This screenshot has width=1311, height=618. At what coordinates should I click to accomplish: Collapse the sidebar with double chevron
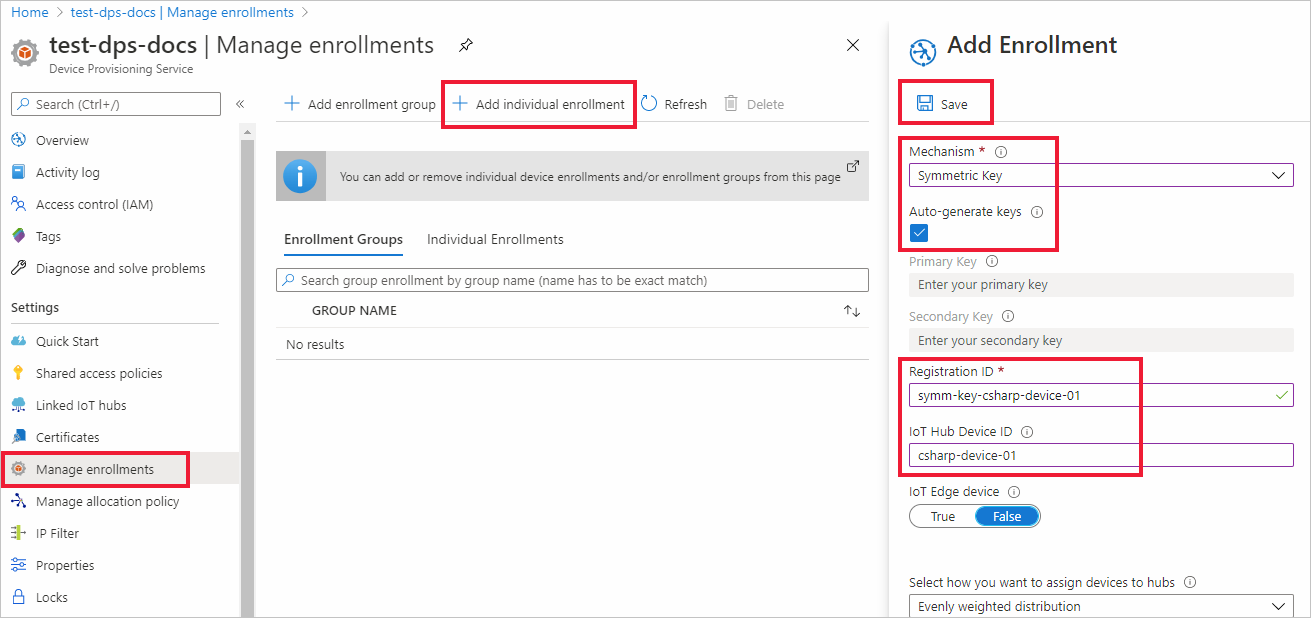click(240, 104)
